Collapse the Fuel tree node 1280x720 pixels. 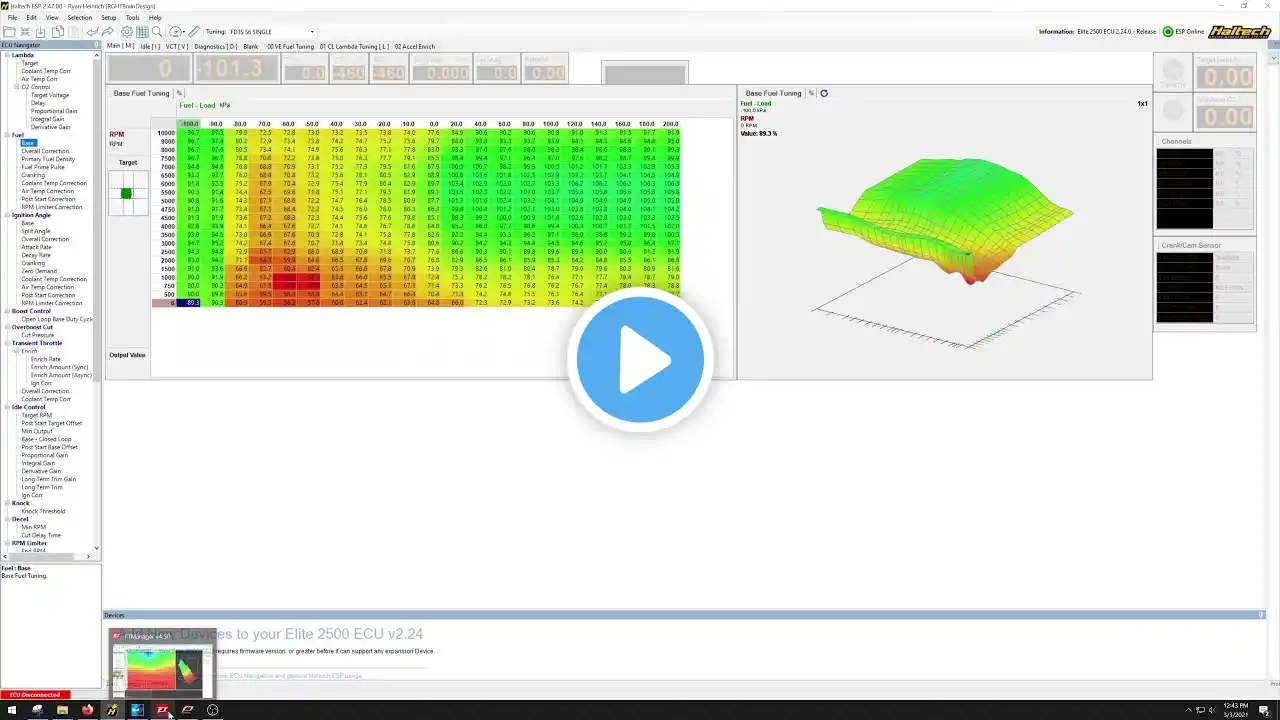[7, 135]
